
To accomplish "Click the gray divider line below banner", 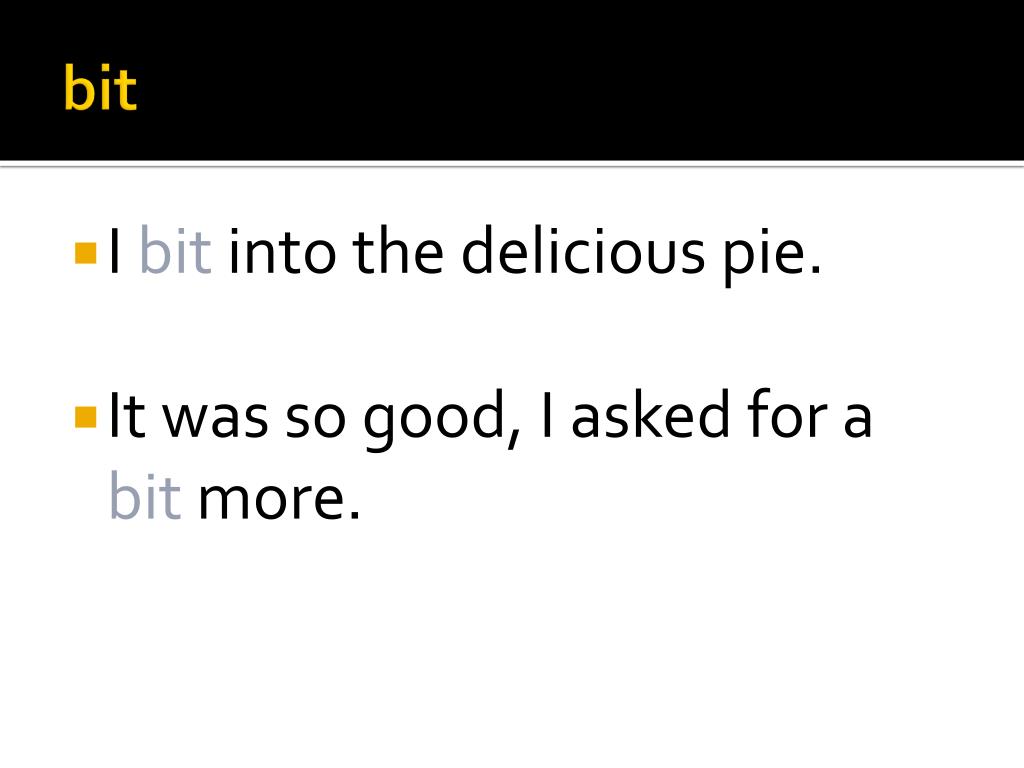I will coord(512,166).
